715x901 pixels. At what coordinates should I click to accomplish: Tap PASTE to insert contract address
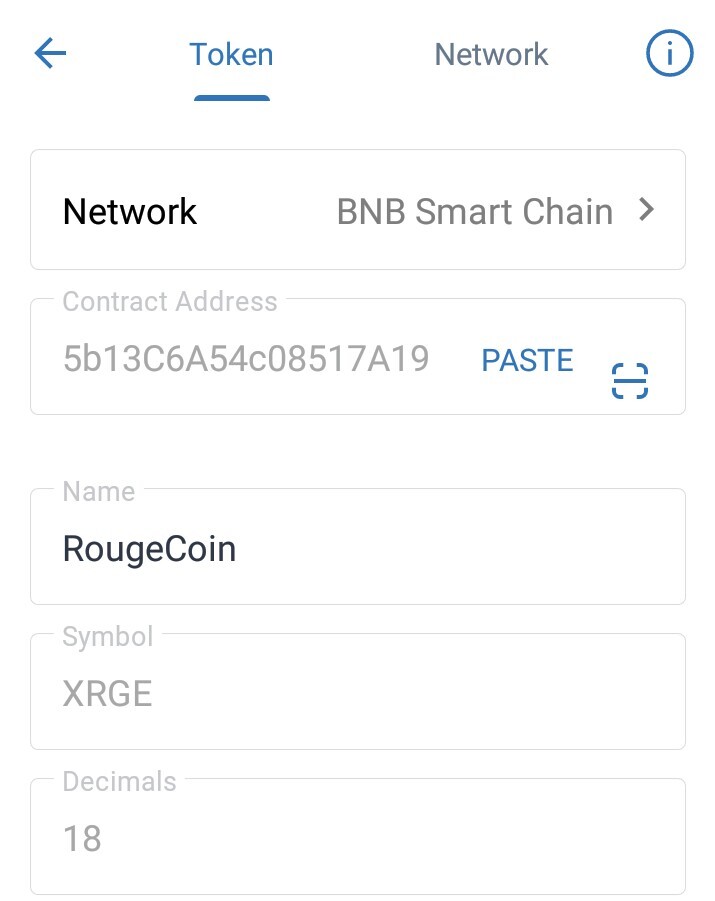(x=527, y=360)
